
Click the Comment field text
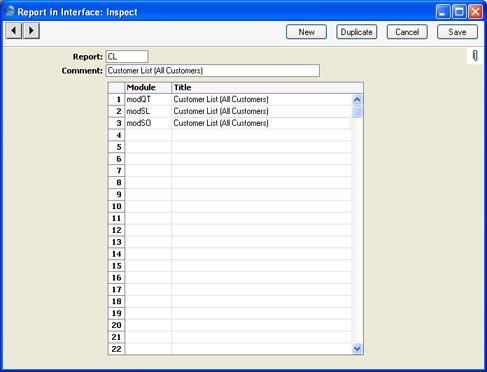pos(213,71)
